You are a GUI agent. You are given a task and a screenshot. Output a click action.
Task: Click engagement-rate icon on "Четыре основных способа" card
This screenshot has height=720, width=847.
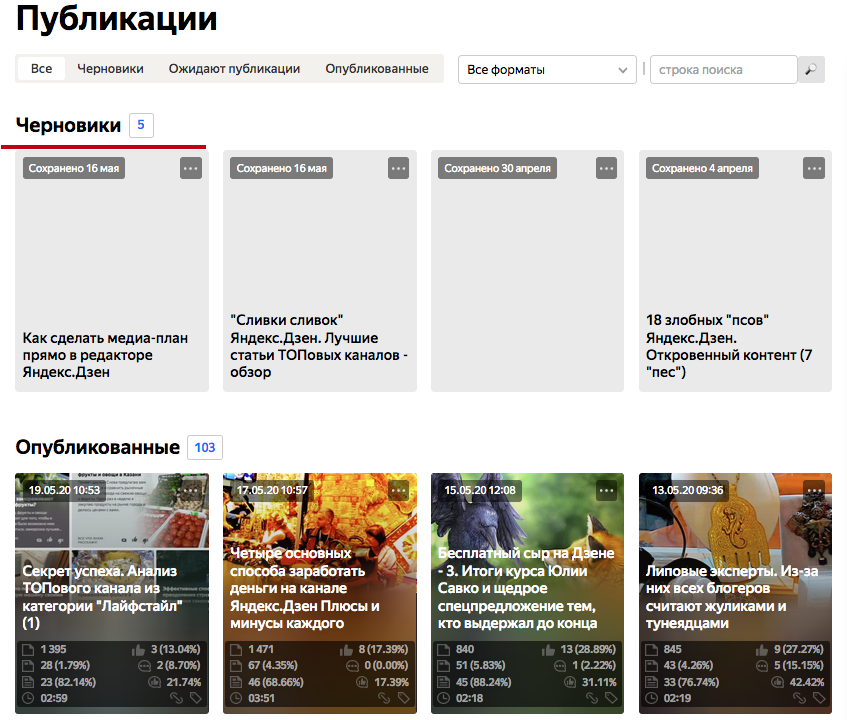(x=362, y=682)
